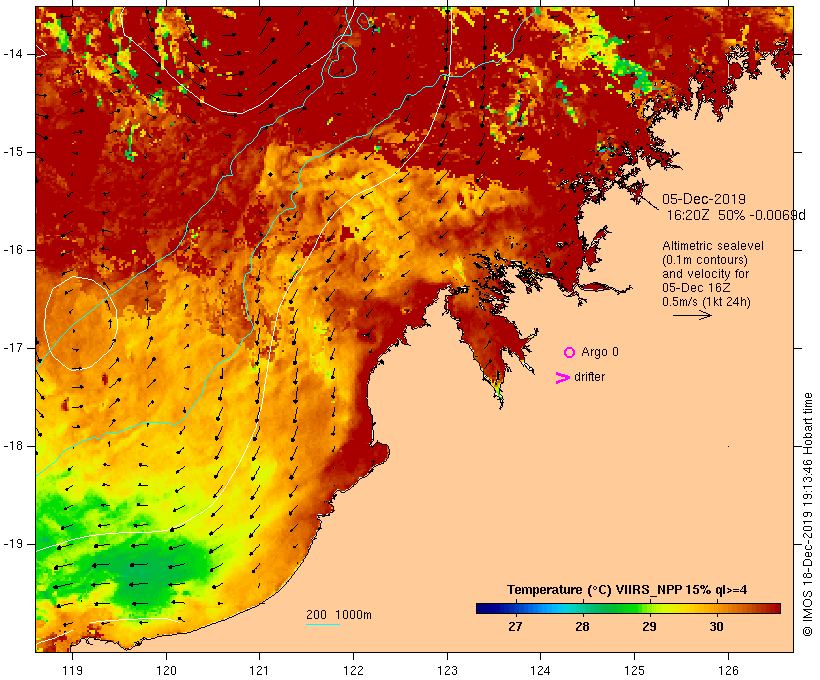Click the '0.5m/s (1kt 24h)' label
This screenshot has height=680, width=820.
707,302
